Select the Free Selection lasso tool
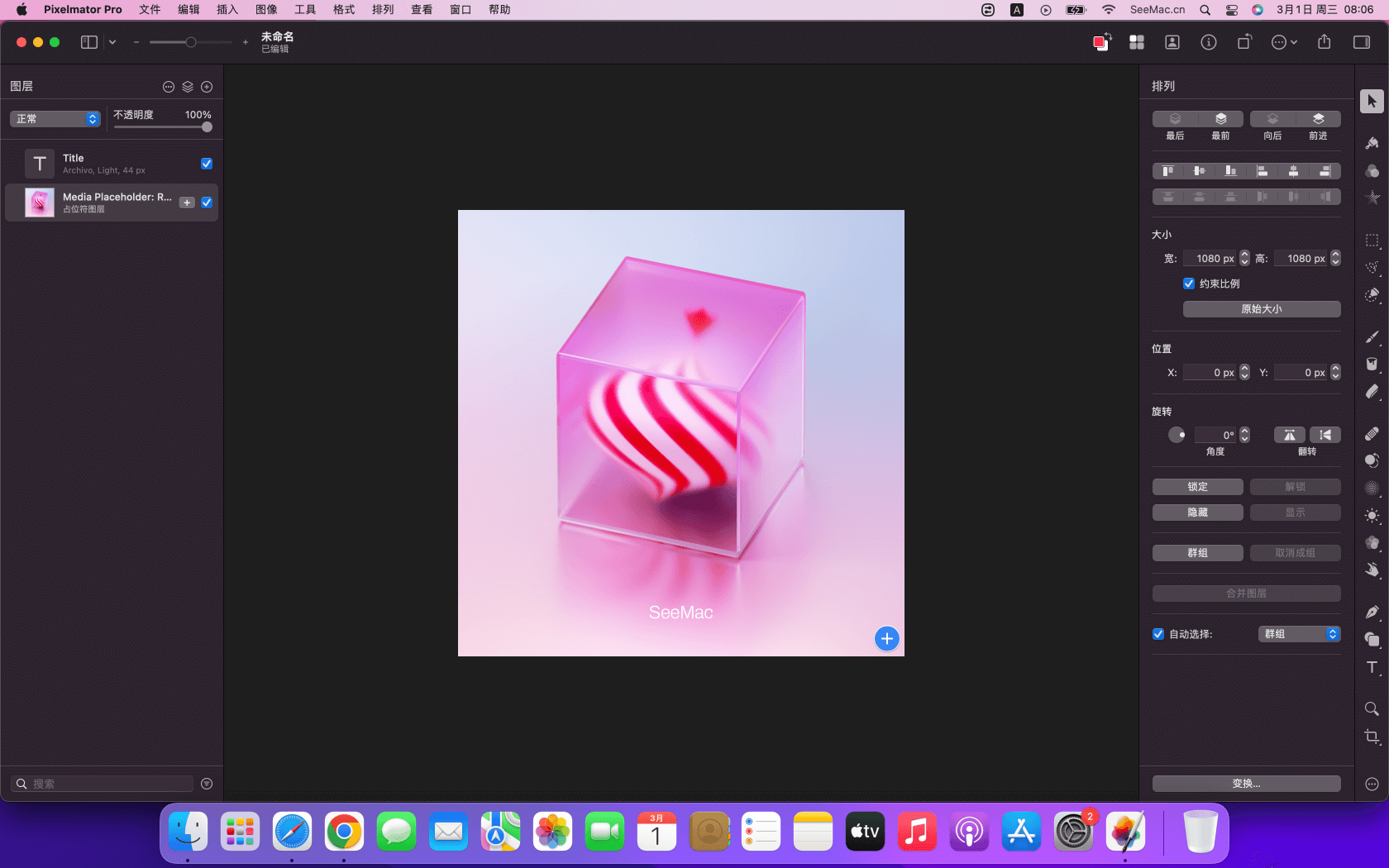 pyautogui.click(x=1372, y=267)
